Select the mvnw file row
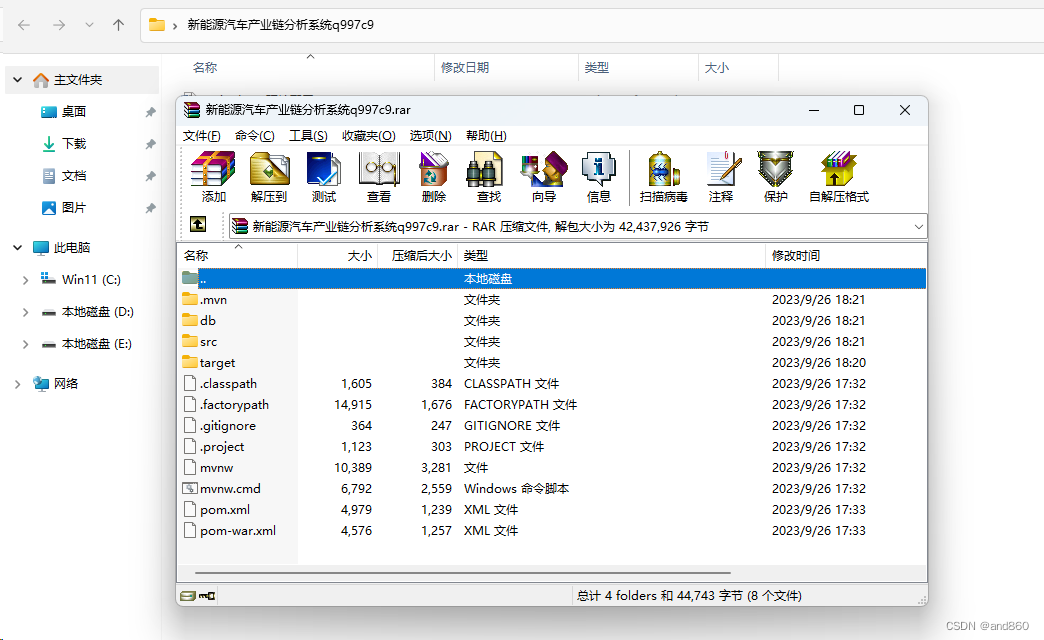 (x=552, y=468)
